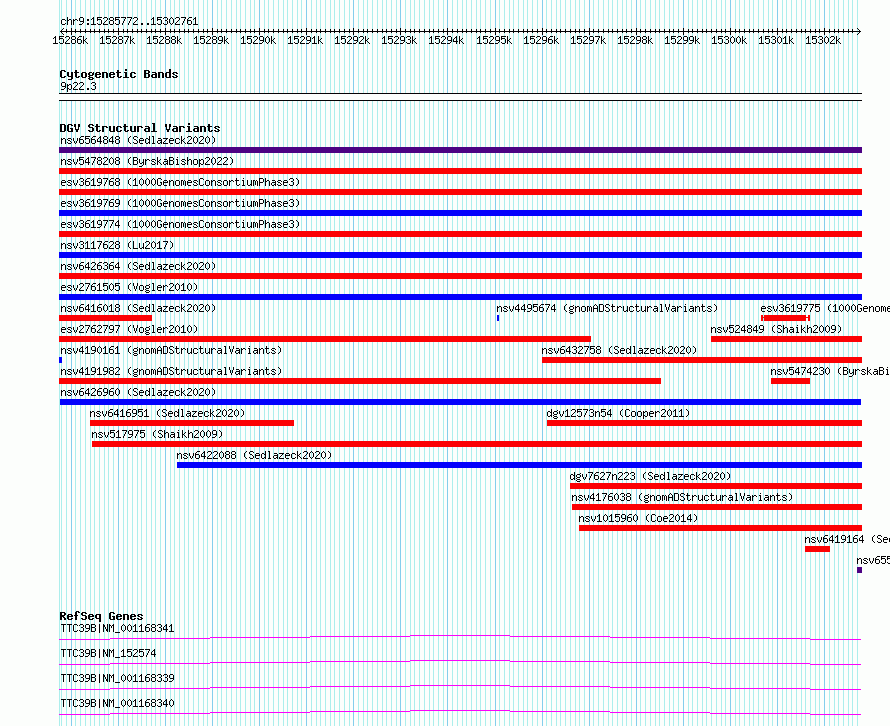Click the DGV Structural Variants track title
Image resolution: width=890 pixels, height=726 pixels.
click(x=140, y=128)
